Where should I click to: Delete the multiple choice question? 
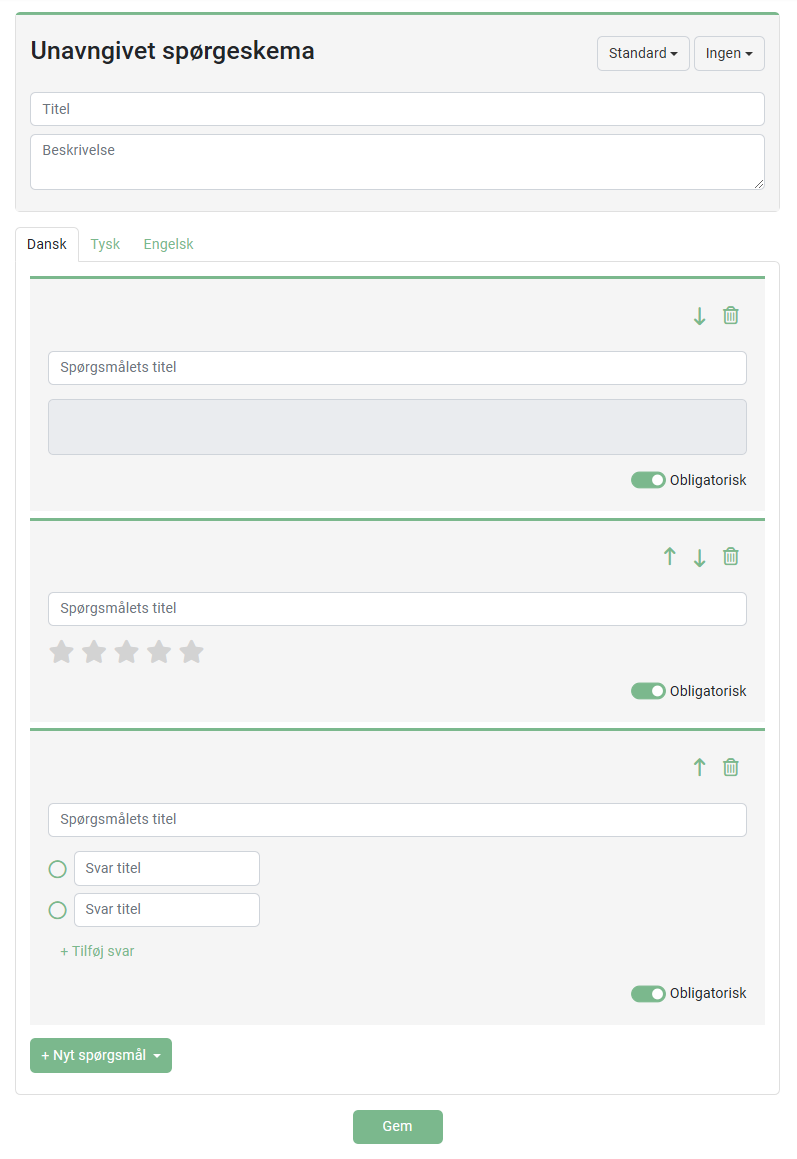(731, 768)
